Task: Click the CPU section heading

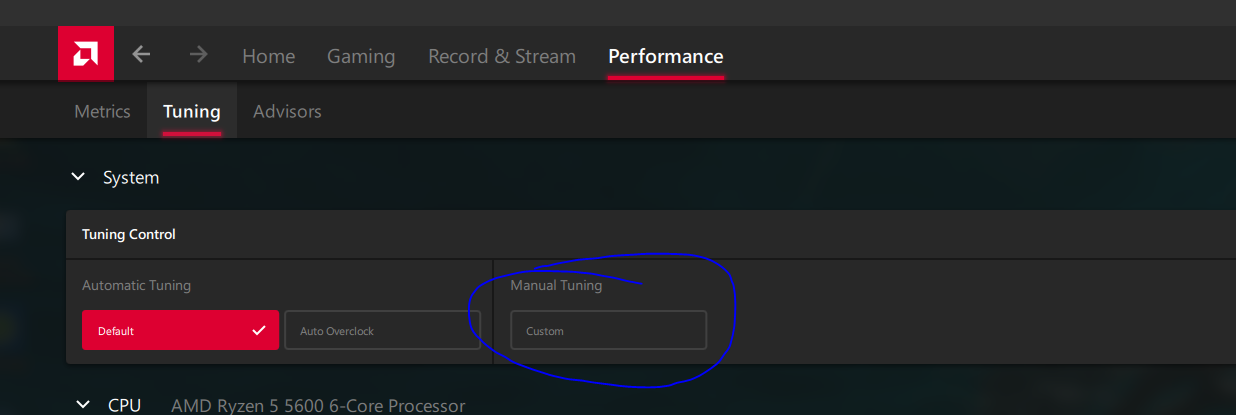Action: point(124,405)
